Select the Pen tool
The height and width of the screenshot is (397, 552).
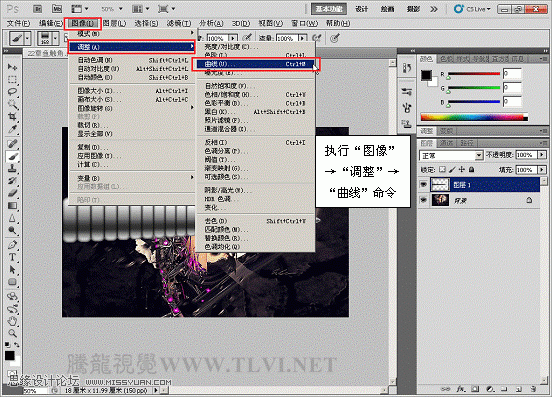click(12, 245)
